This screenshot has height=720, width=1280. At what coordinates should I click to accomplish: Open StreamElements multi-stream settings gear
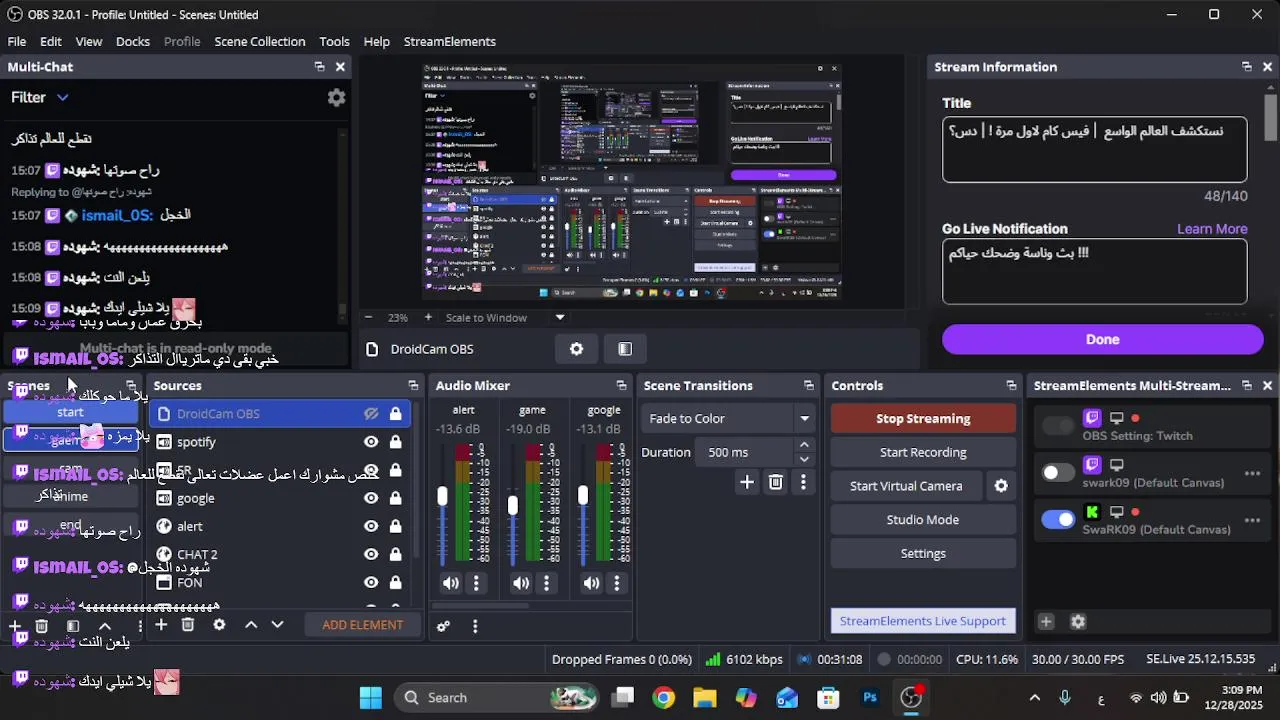pyautogui.click(x=1078, y=622)
